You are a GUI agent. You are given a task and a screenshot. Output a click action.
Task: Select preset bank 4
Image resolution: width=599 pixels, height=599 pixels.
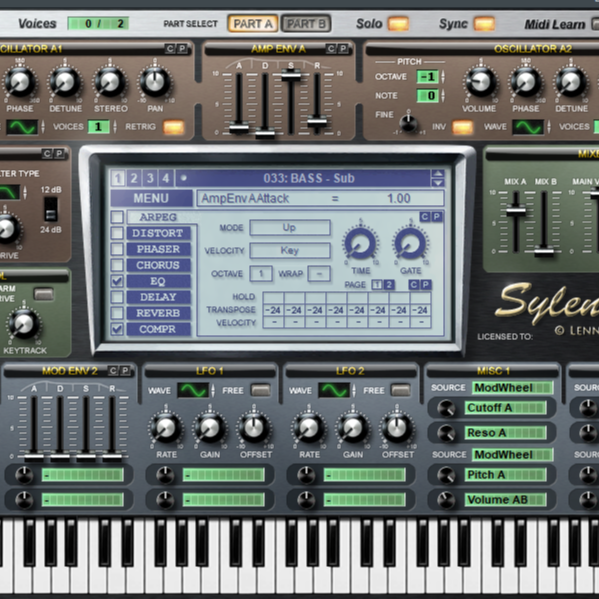165,178
